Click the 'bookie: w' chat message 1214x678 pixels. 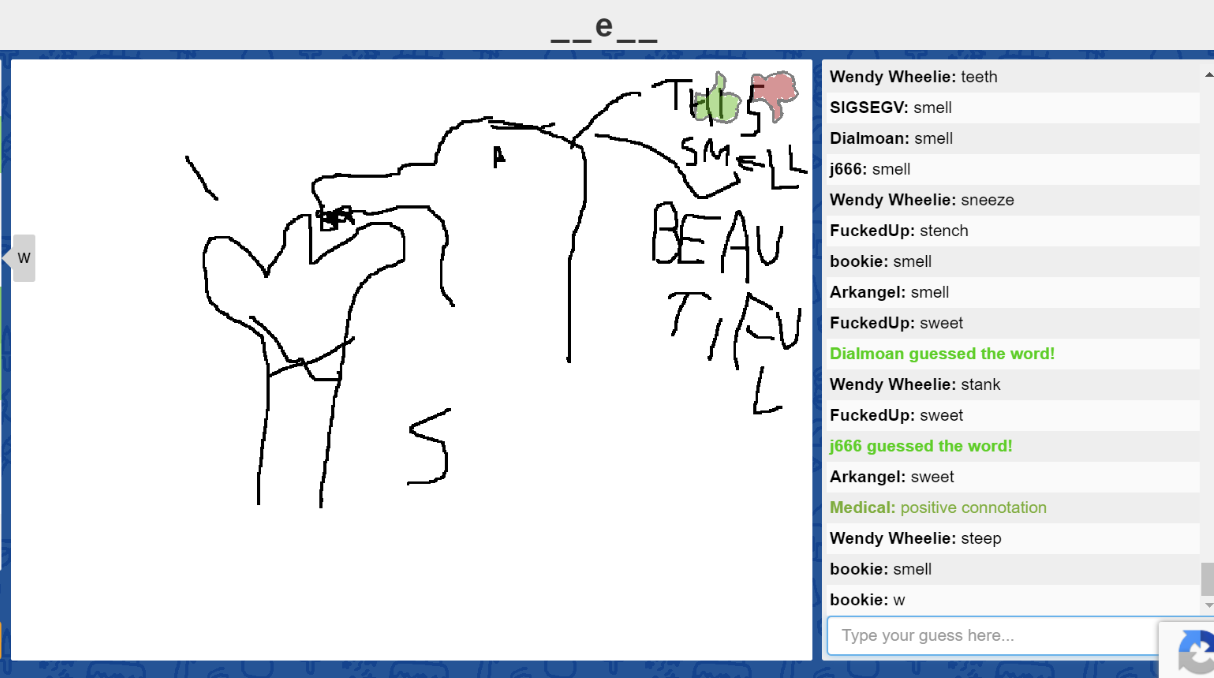click(x=867, y=600)
